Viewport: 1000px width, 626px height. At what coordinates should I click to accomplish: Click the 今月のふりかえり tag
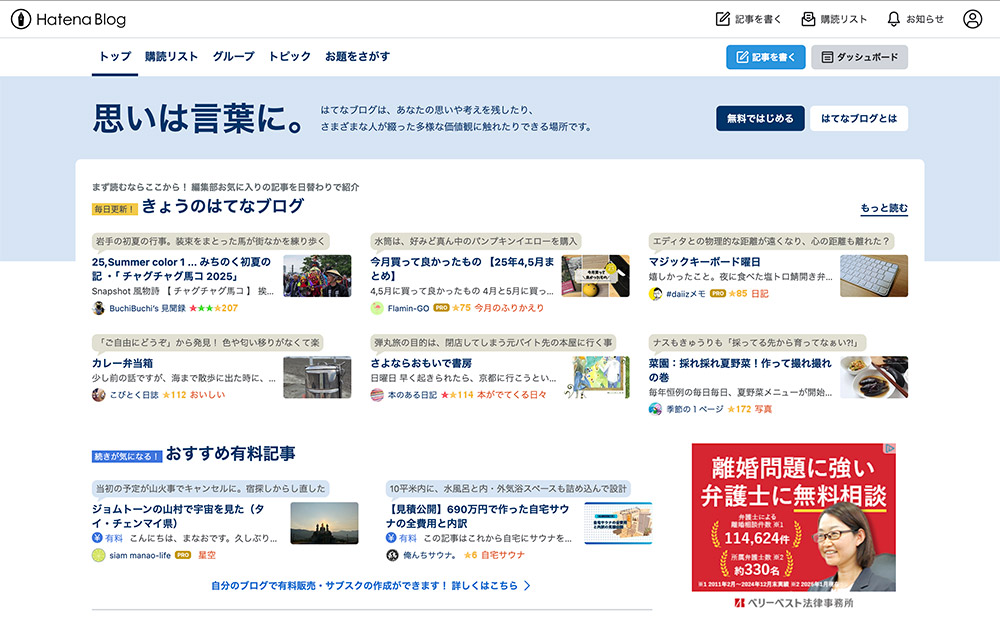click(509, 309)
